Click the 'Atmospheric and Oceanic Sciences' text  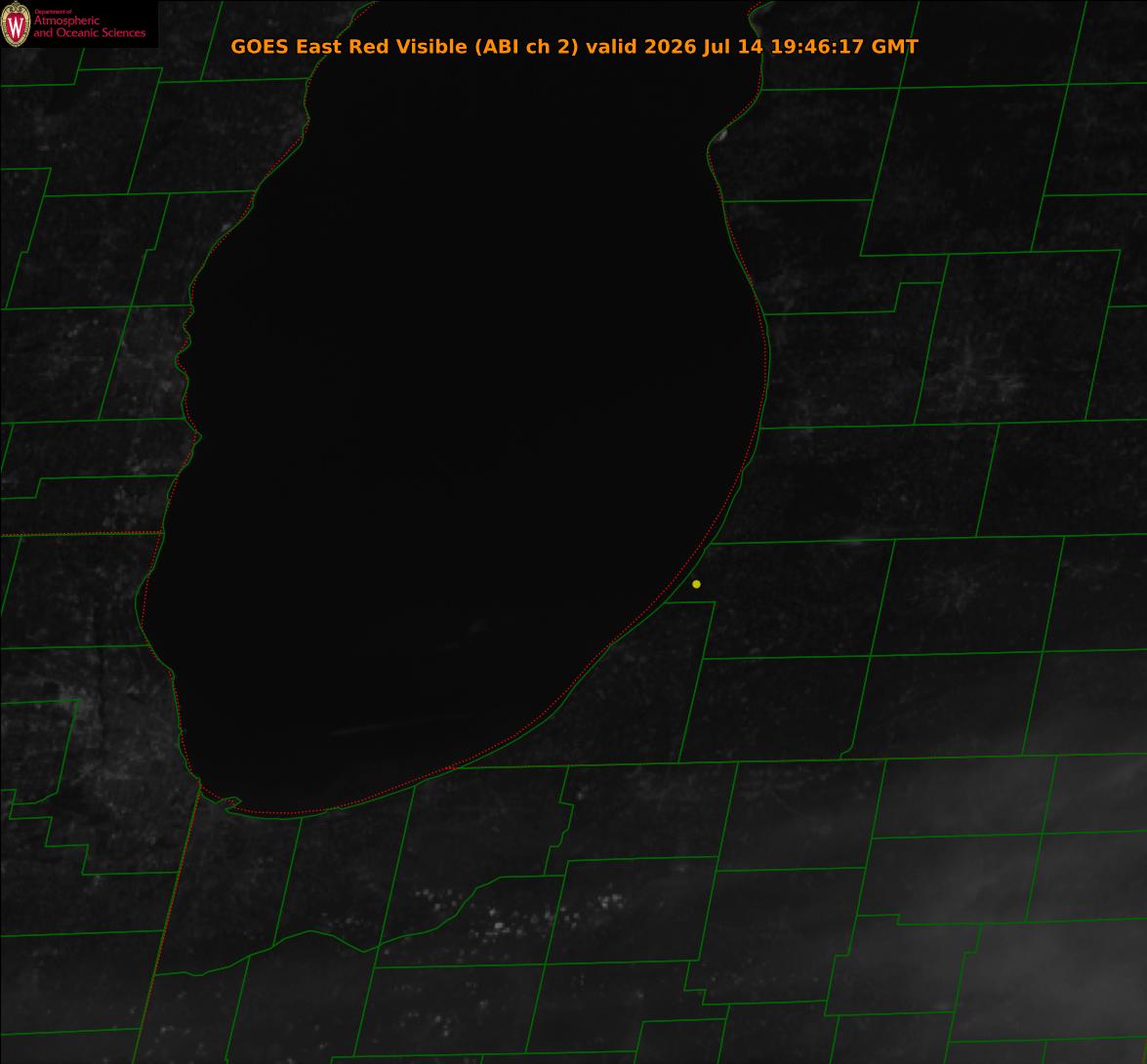click(89, 26)
